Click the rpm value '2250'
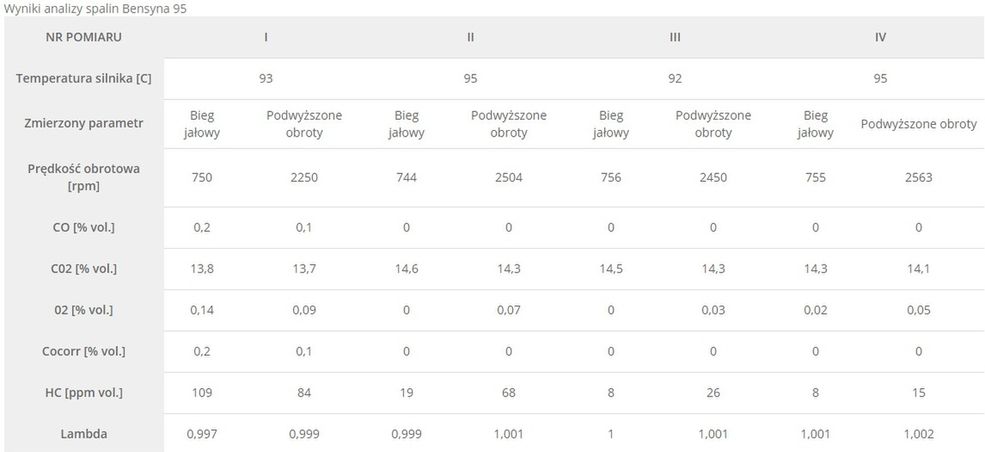The width and height of the screenshot is (985, 452). [x=303, y=178]
